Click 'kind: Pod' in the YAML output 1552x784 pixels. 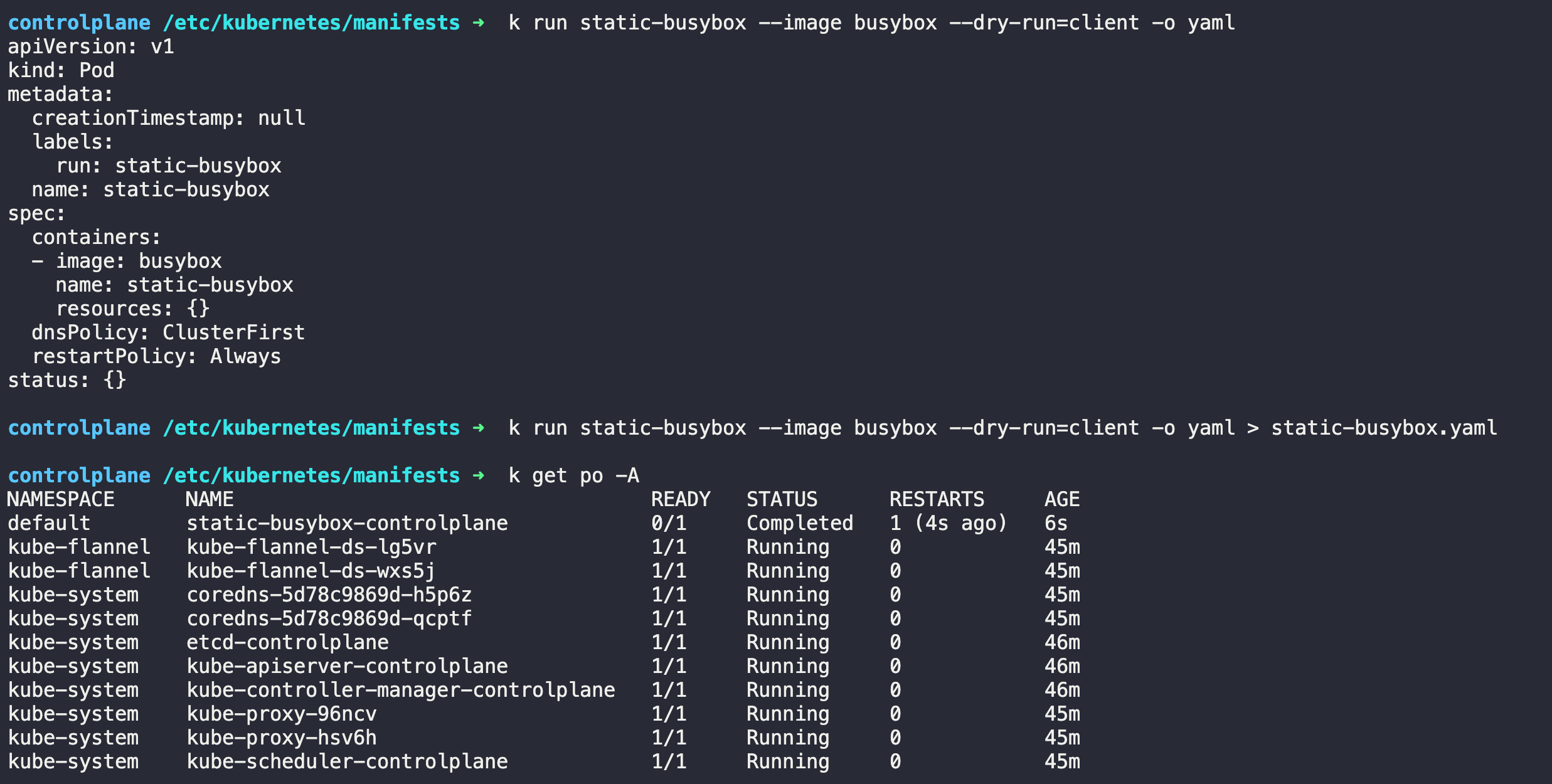coord(61,70)
